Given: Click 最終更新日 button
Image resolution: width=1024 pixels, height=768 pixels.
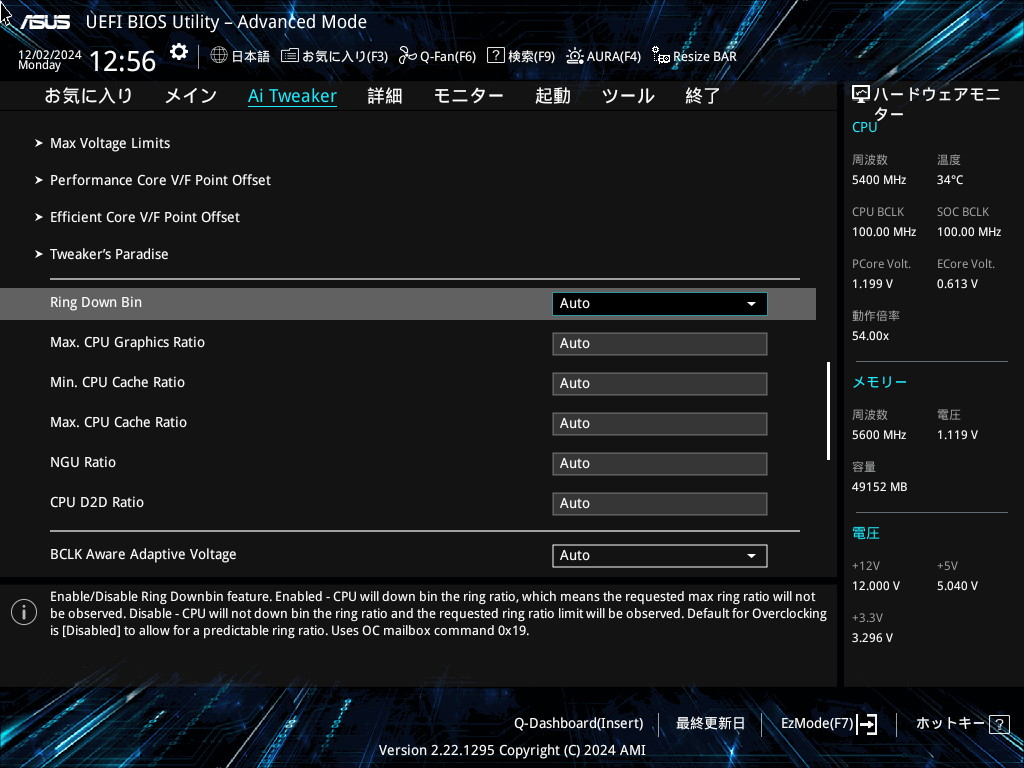Looking at the screenshot, I should 710,724.
